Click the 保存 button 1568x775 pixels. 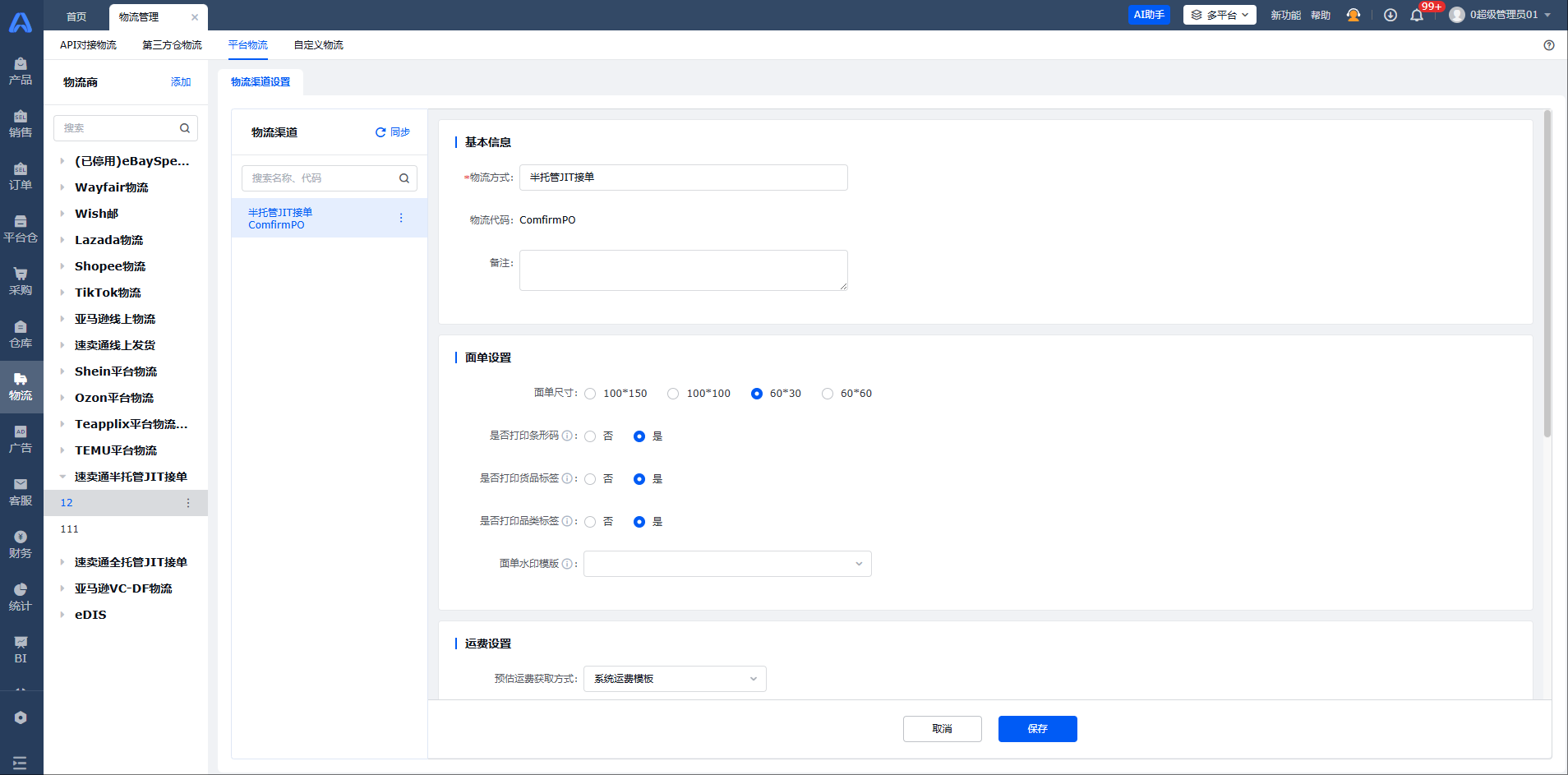click(x=1038, y=729)
